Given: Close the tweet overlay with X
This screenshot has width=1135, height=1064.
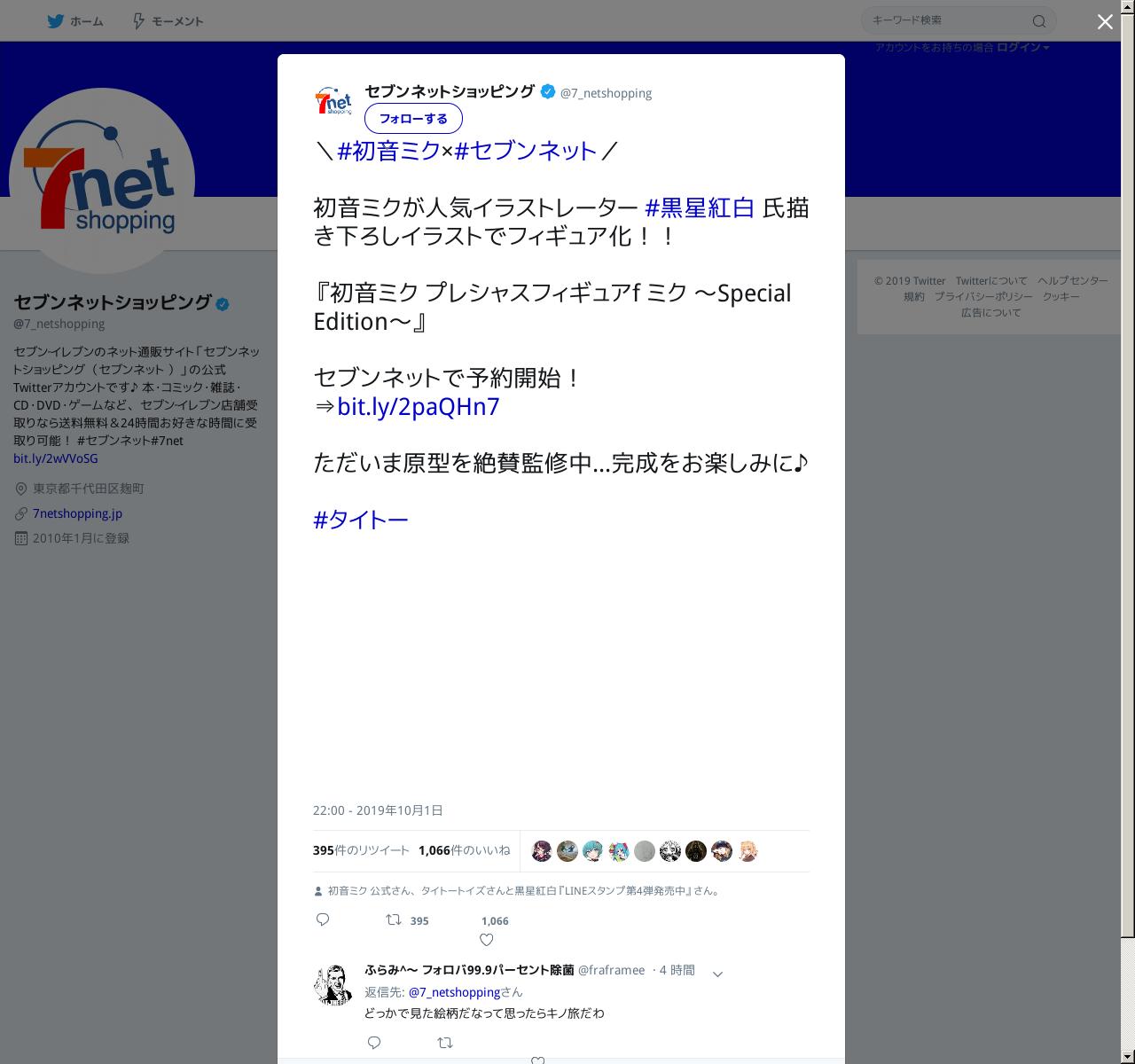Looking at the screenshot, I should [1105, 22].
